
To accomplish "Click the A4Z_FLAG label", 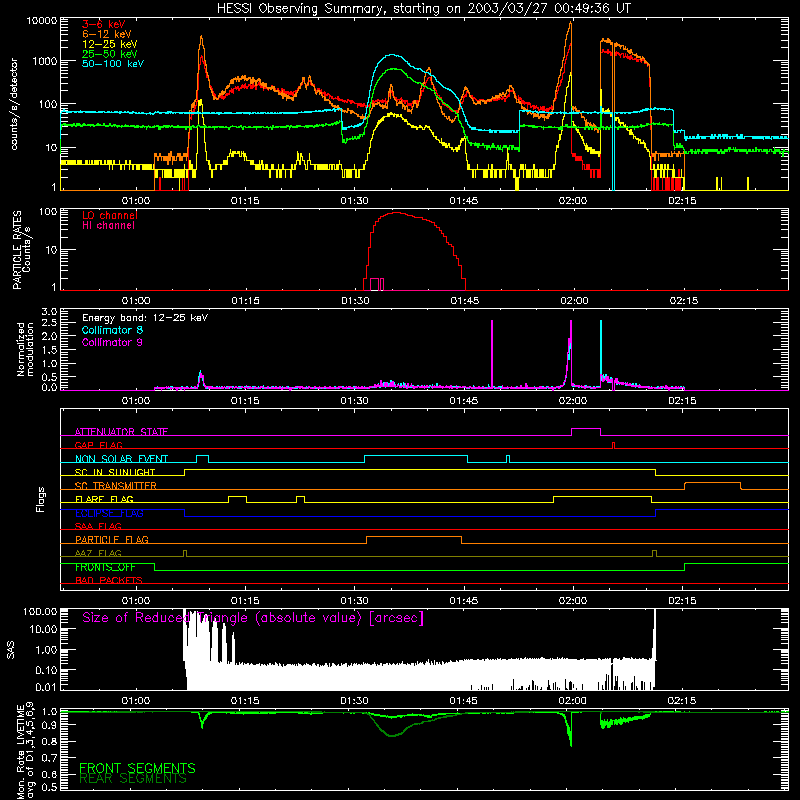I will coord(98,553).
